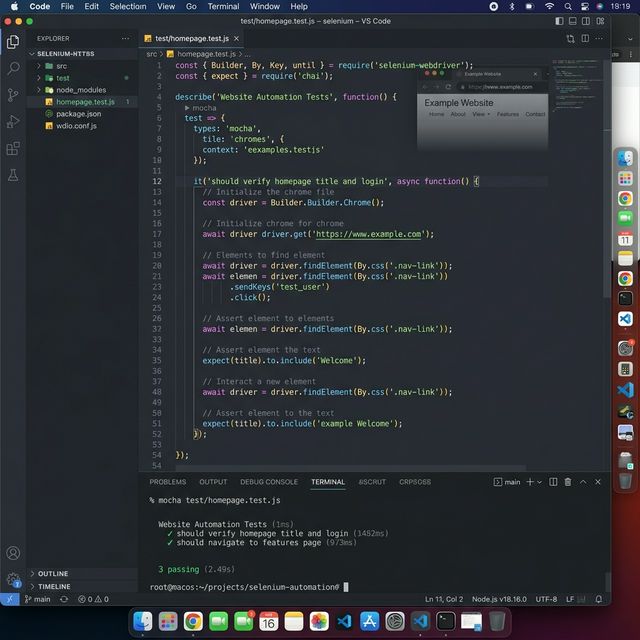Expand the src folder

39,66
